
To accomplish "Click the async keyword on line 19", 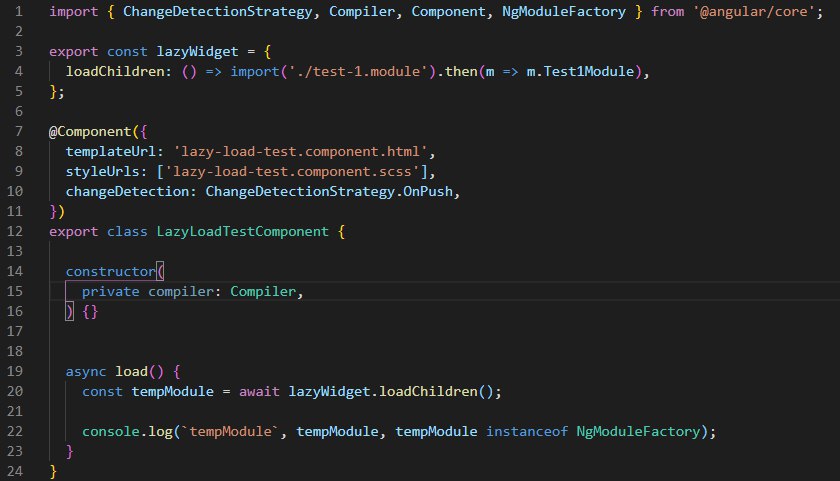I will pyautogui.click(x=86, y=371).
